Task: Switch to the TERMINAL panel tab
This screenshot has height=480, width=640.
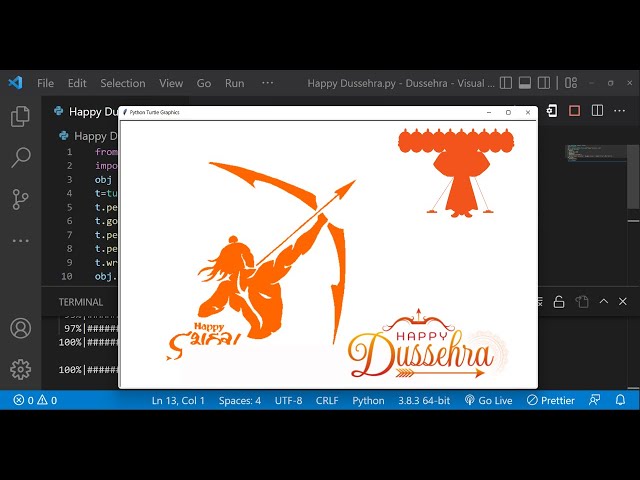Action: [81, 302]
